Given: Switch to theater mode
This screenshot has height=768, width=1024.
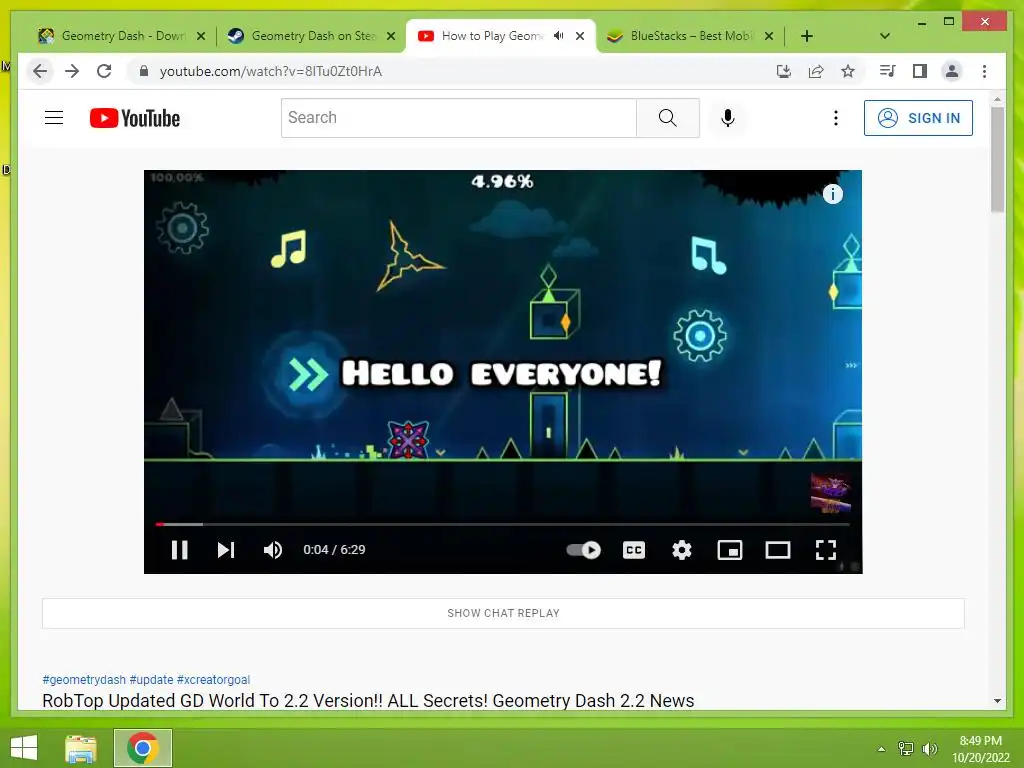Looking at the screenshot, I should [x=778, y=550].
